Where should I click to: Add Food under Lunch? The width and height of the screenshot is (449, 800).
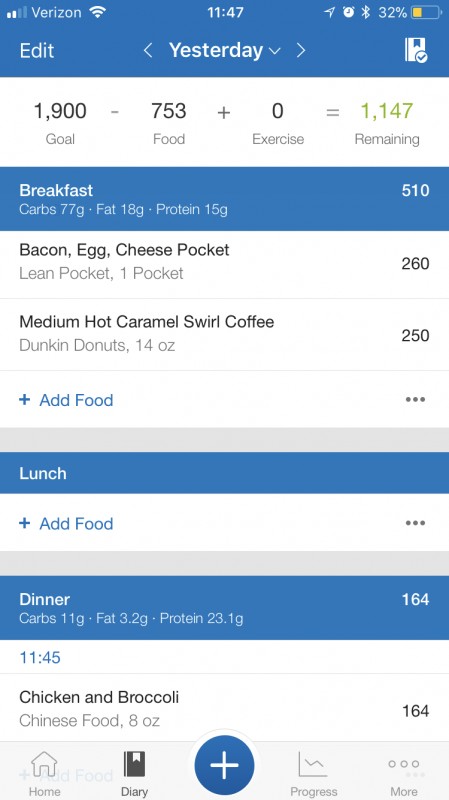point(66,523)
